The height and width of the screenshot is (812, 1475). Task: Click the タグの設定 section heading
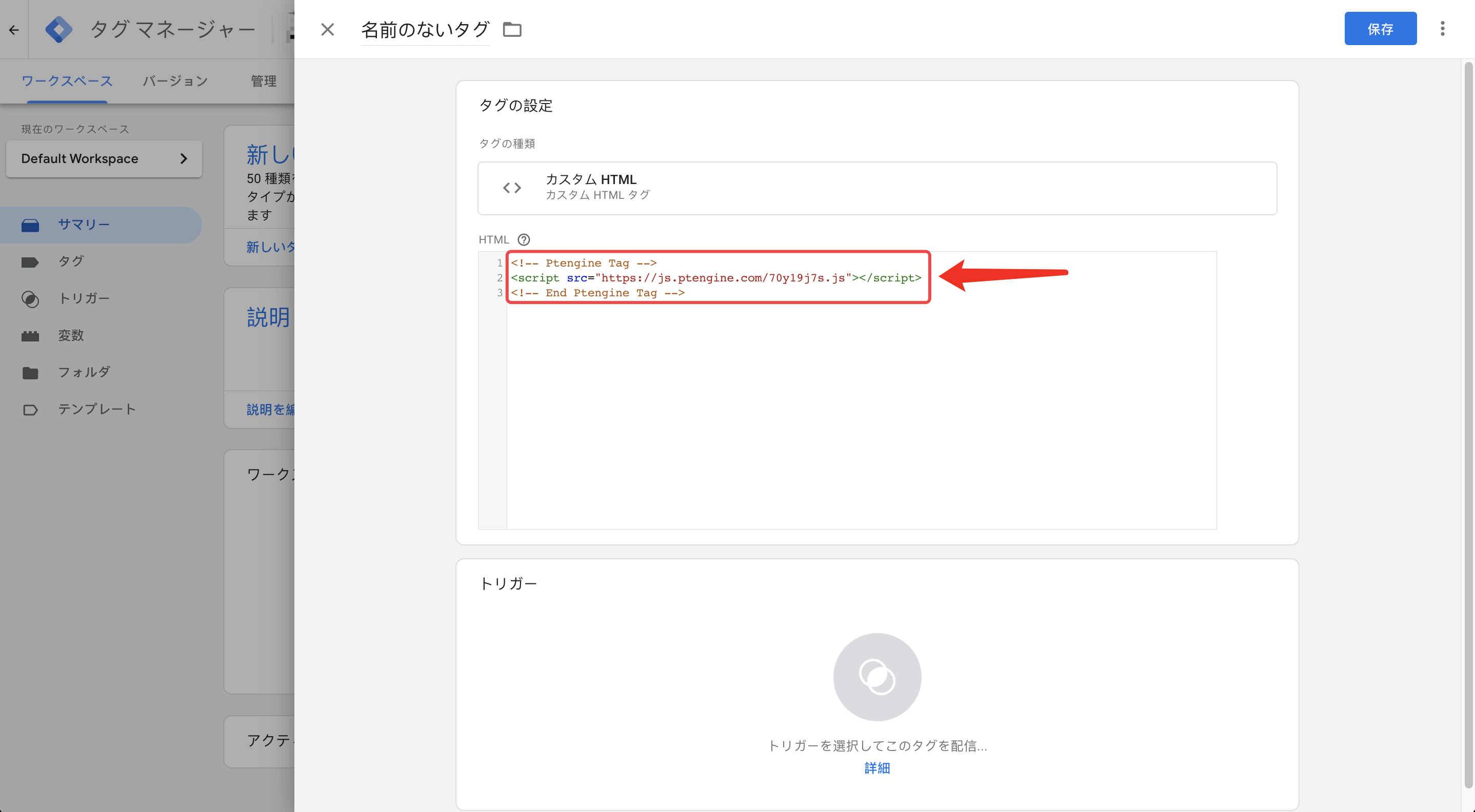515,105
